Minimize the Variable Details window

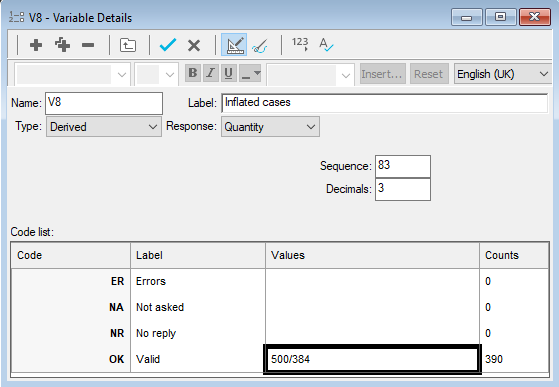(x=466, y=17)
